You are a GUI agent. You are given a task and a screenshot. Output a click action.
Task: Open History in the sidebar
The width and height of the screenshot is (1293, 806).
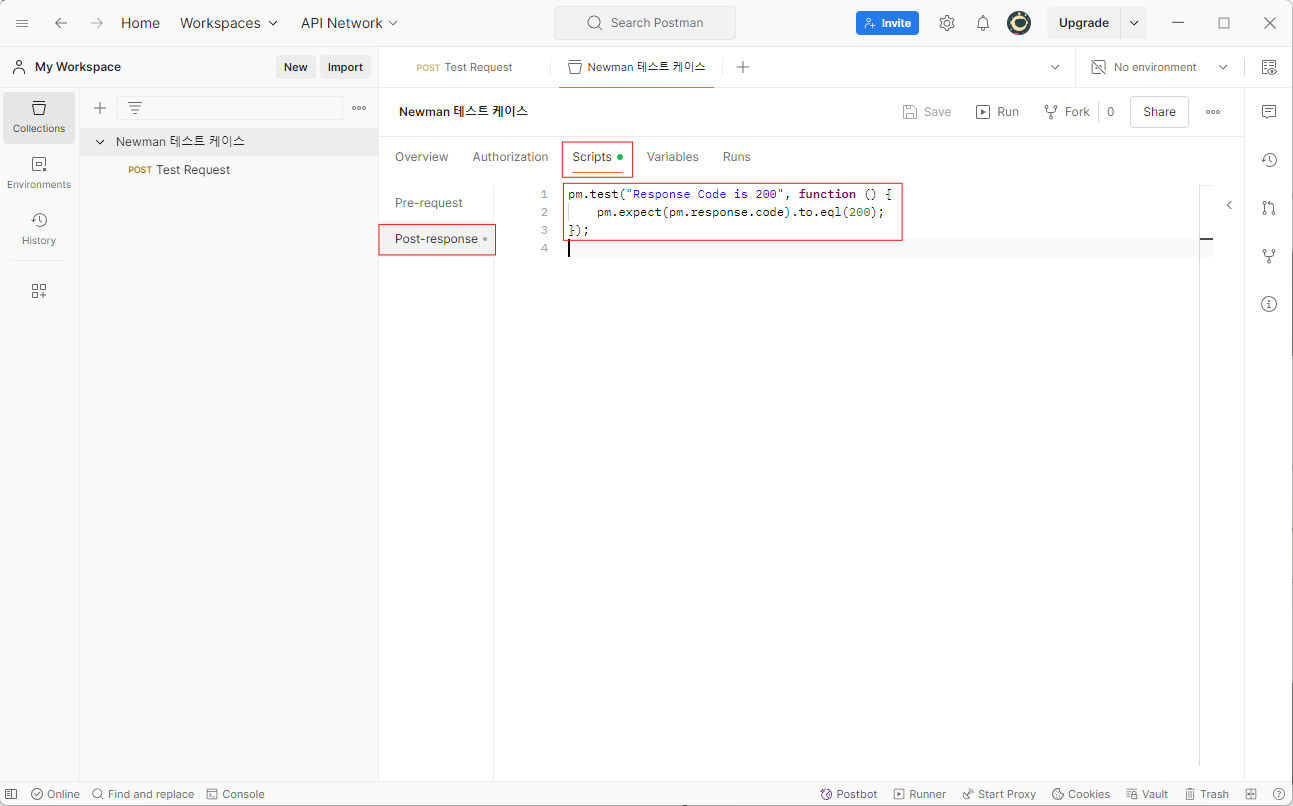click(39, 229)
